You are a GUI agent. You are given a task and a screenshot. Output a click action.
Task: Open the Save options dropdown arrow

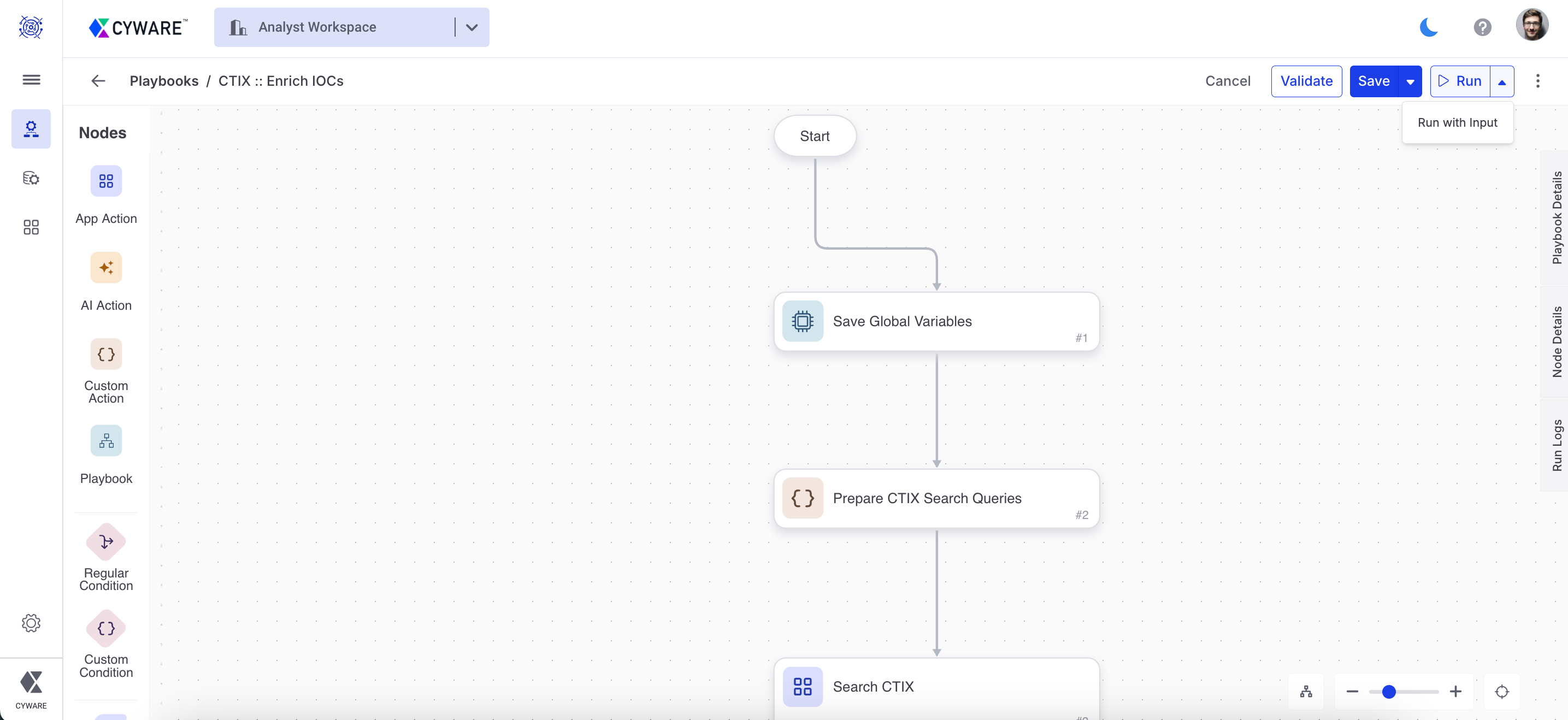pos(1410,81)
